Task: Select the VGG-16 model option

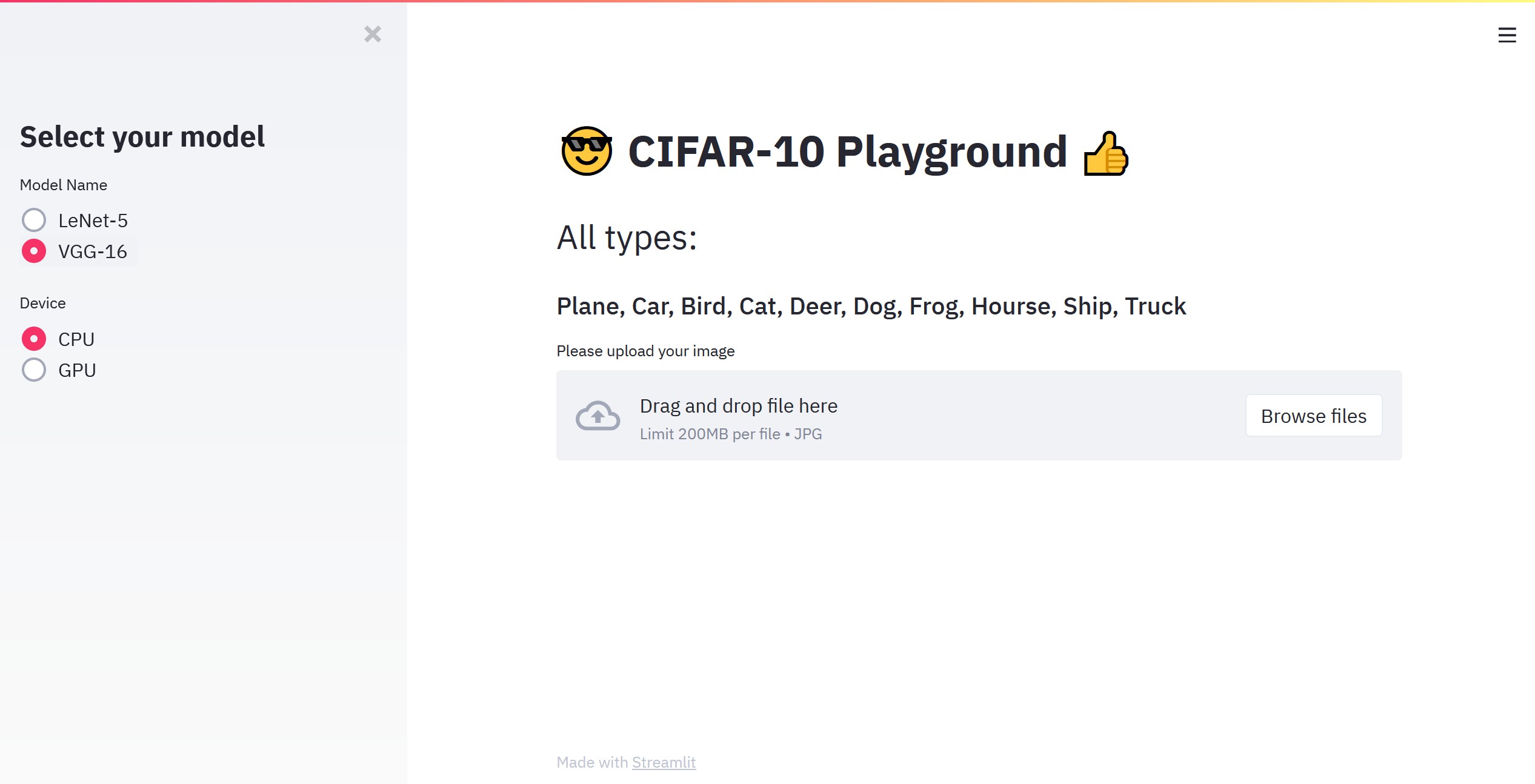Action: click(34, 251)
